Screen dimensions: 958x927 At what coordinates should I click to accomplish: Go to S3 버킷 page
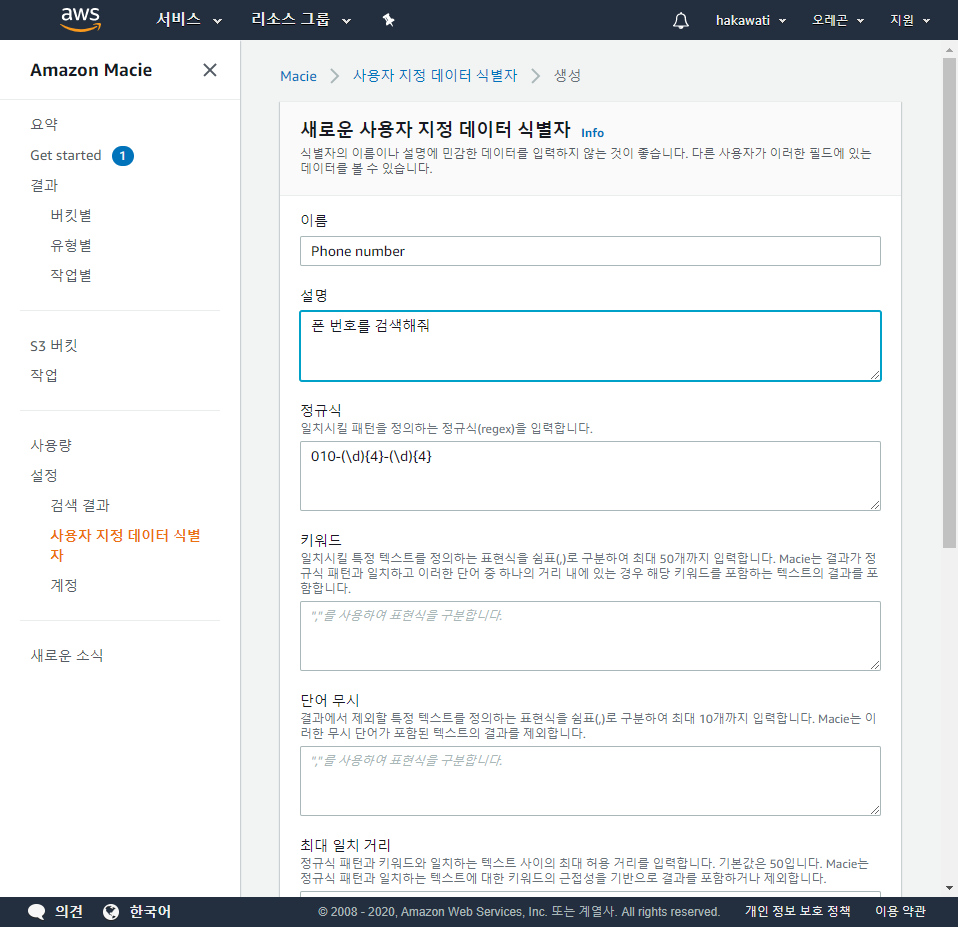click(x=54, y=346)
